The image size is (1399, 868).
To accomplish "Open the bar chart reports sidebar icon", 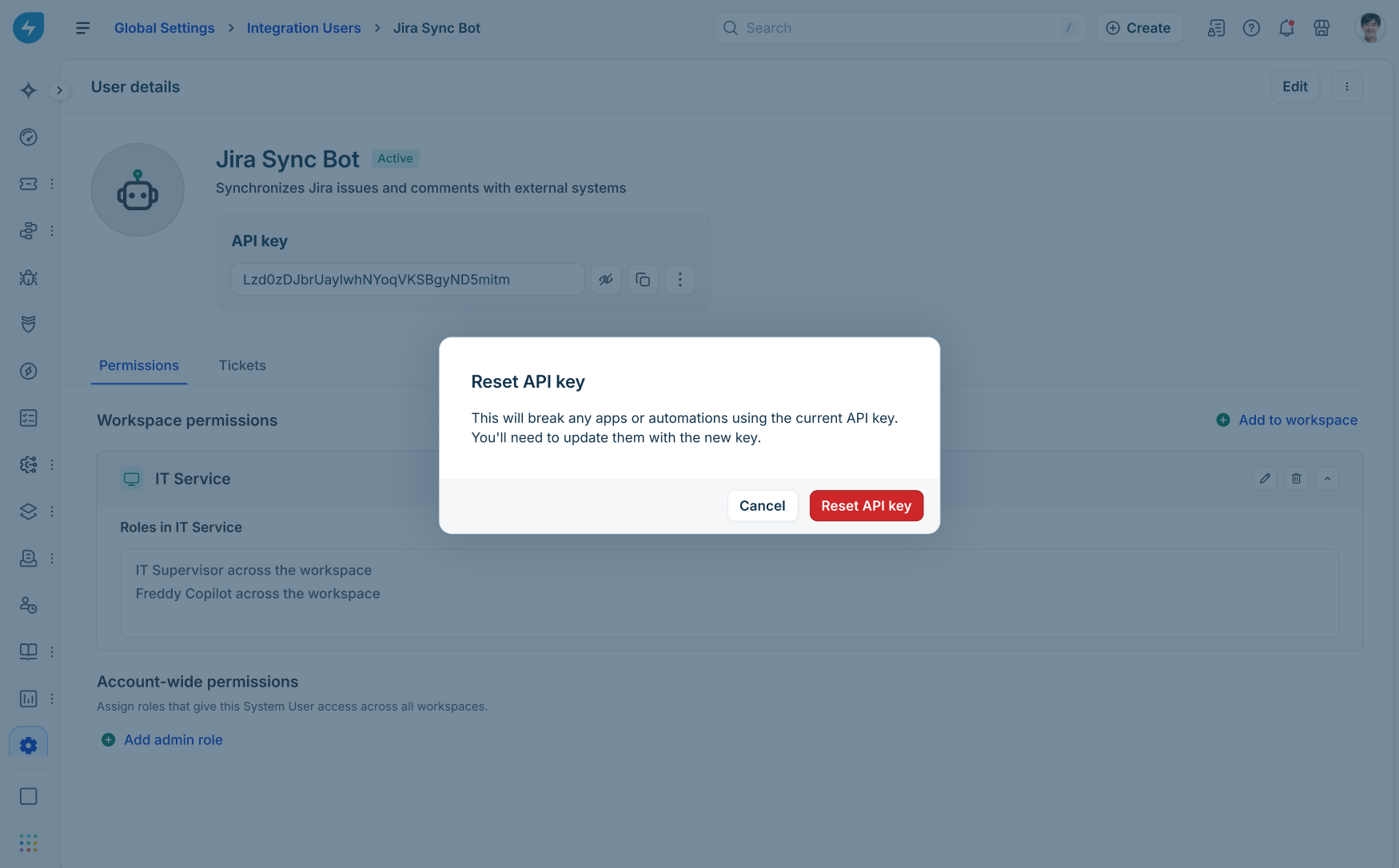I will tap(29, 699).
